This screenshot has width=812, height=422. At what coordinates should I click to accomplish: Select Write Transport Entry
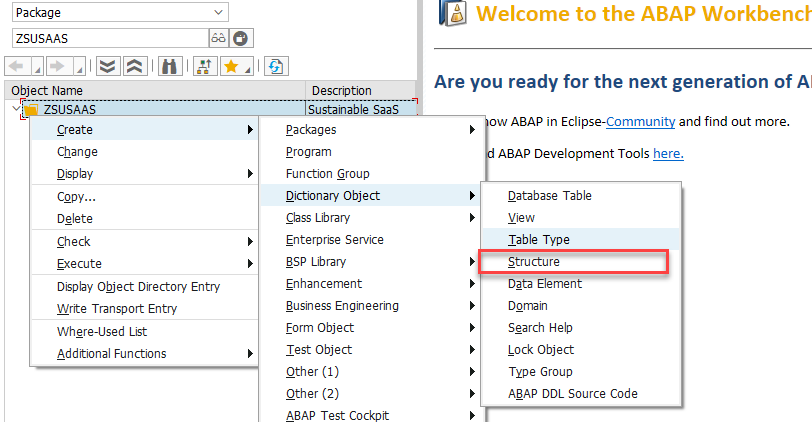[x=144, y=309]
